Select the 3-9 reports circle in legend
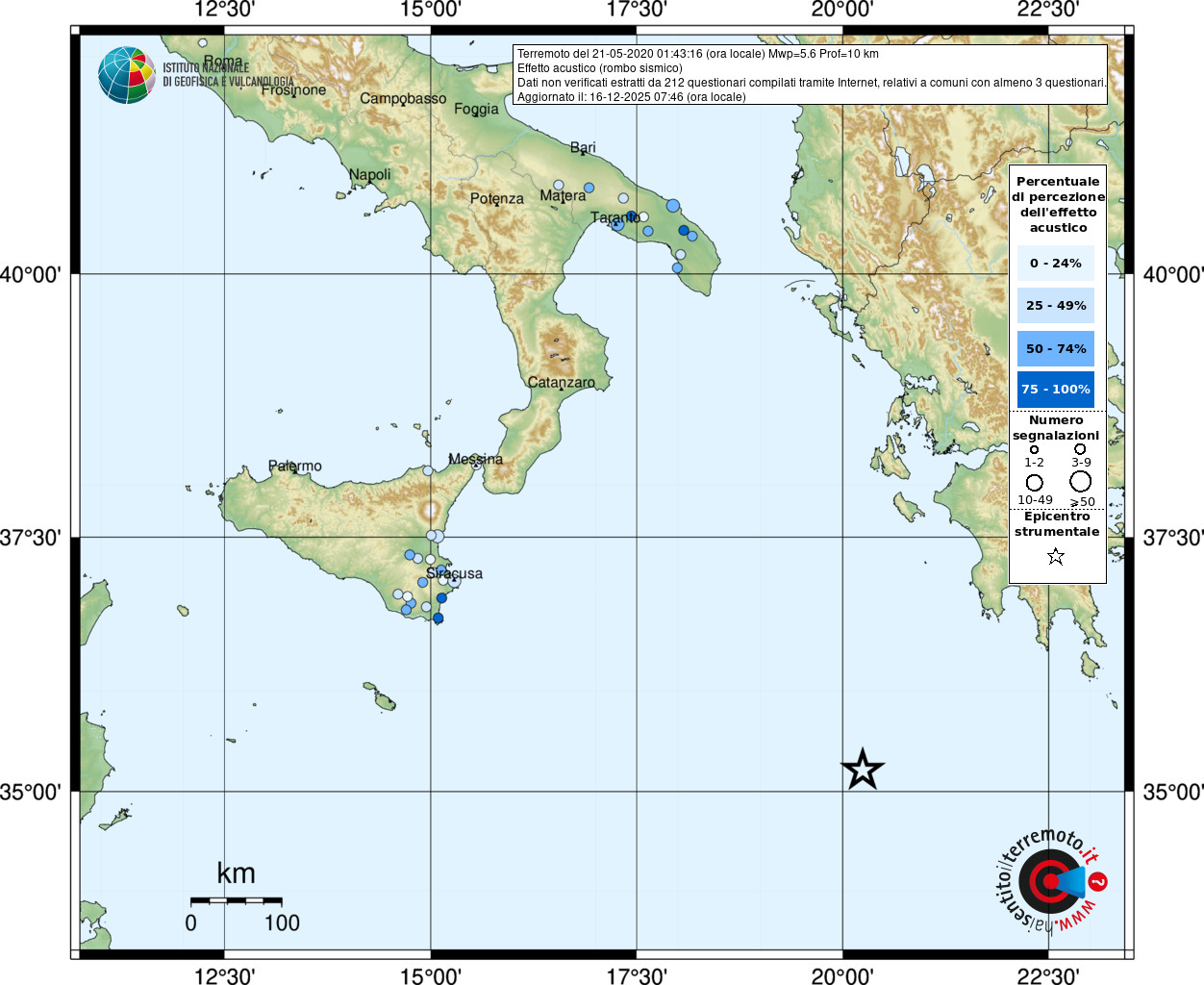Viewport: 1204px width, 985px height. pyautogui.click(x=1080, y=449)
